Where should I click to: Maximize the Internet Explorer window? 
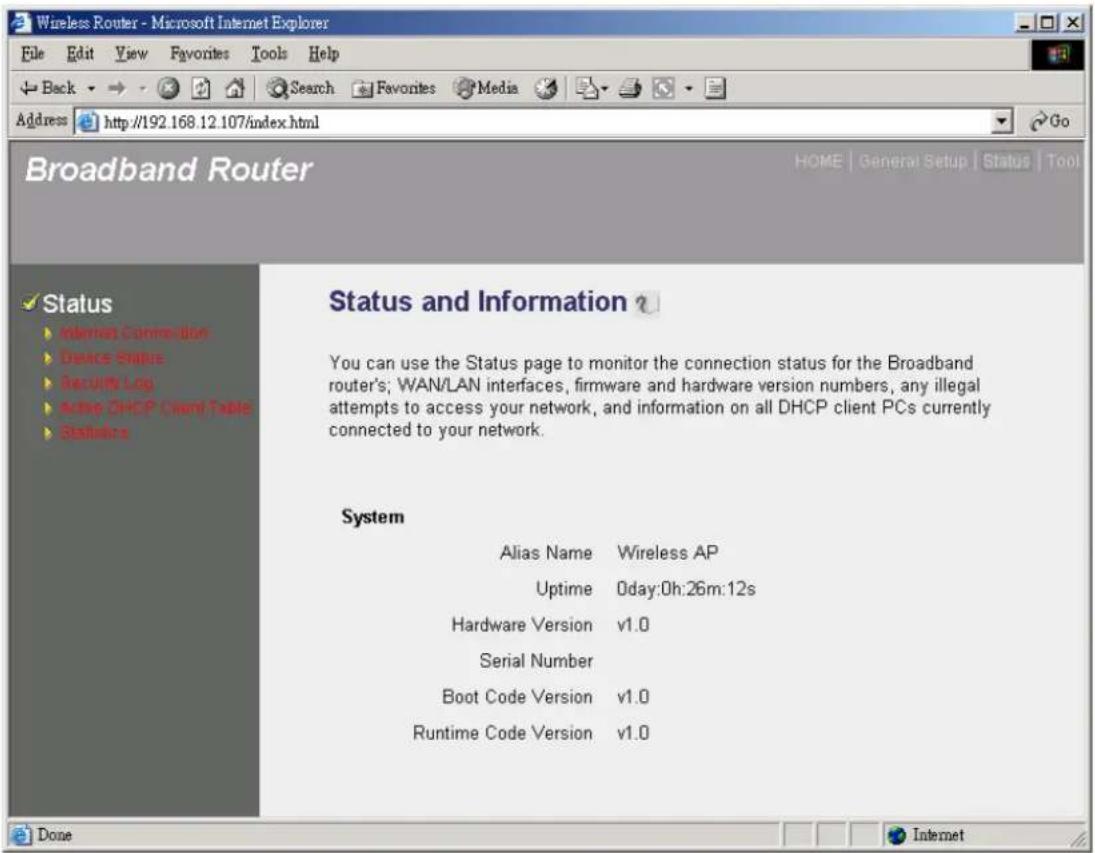click(1048, 23)
